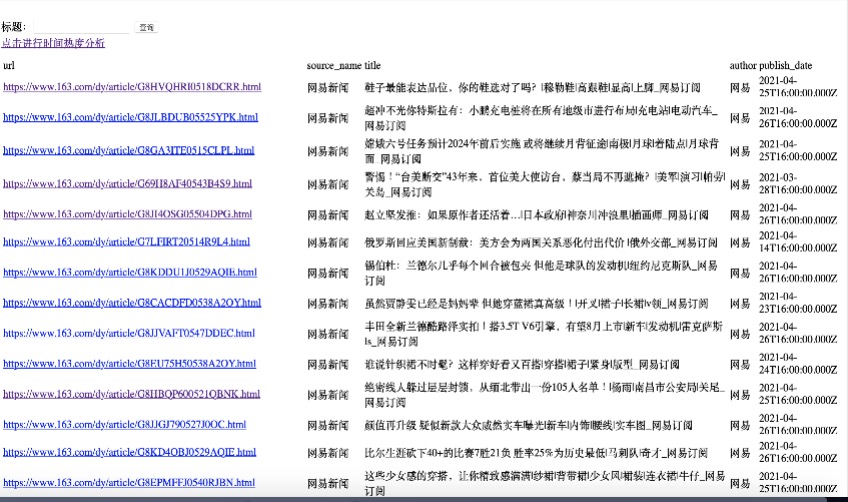Viewport: 848px width, 502px height.
Task: Open article link G8HVQHRI0518DCRR.html
Action: coord(132,87)
